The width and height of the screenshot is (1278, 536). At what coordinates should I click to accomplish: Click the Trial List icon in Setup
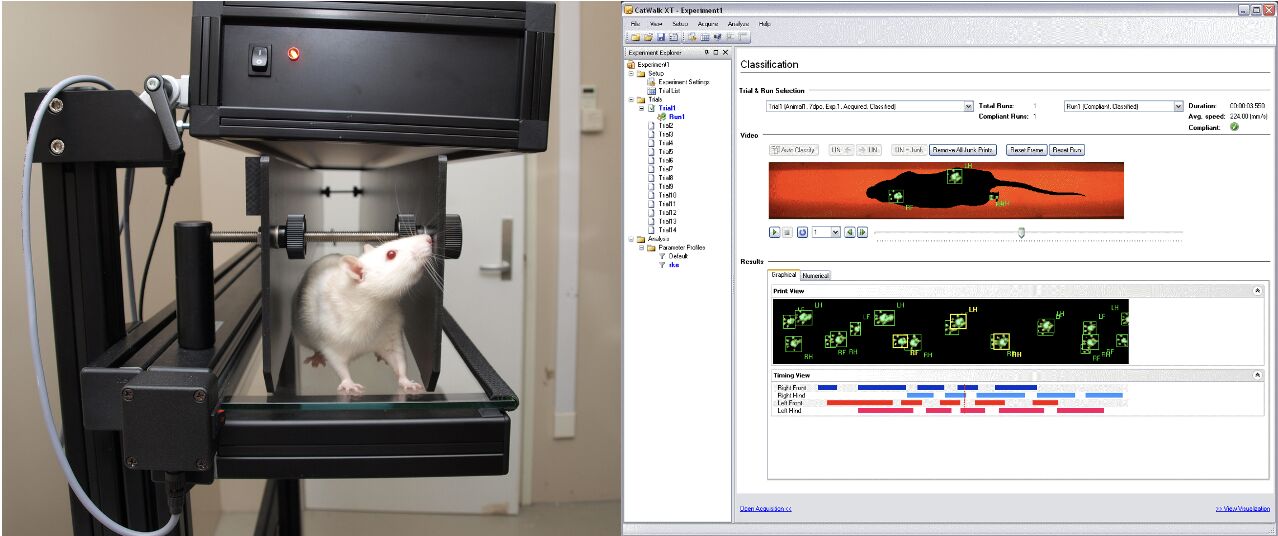(x=650, y=90)
